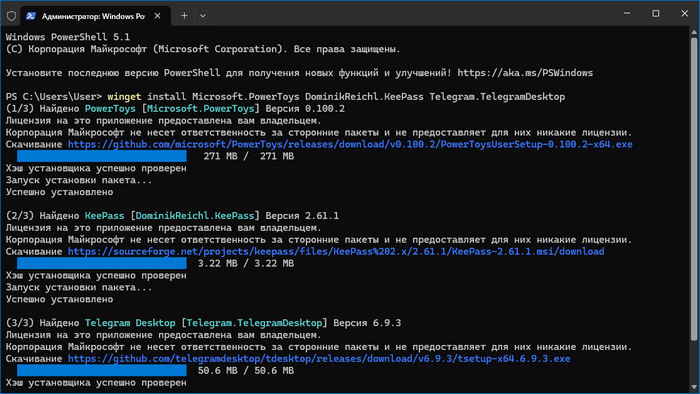Screen dimensions: 700x394
Task: Click the text 'Версия 6.9.3'
Action: pyautogui.click(x=367, y=323)
